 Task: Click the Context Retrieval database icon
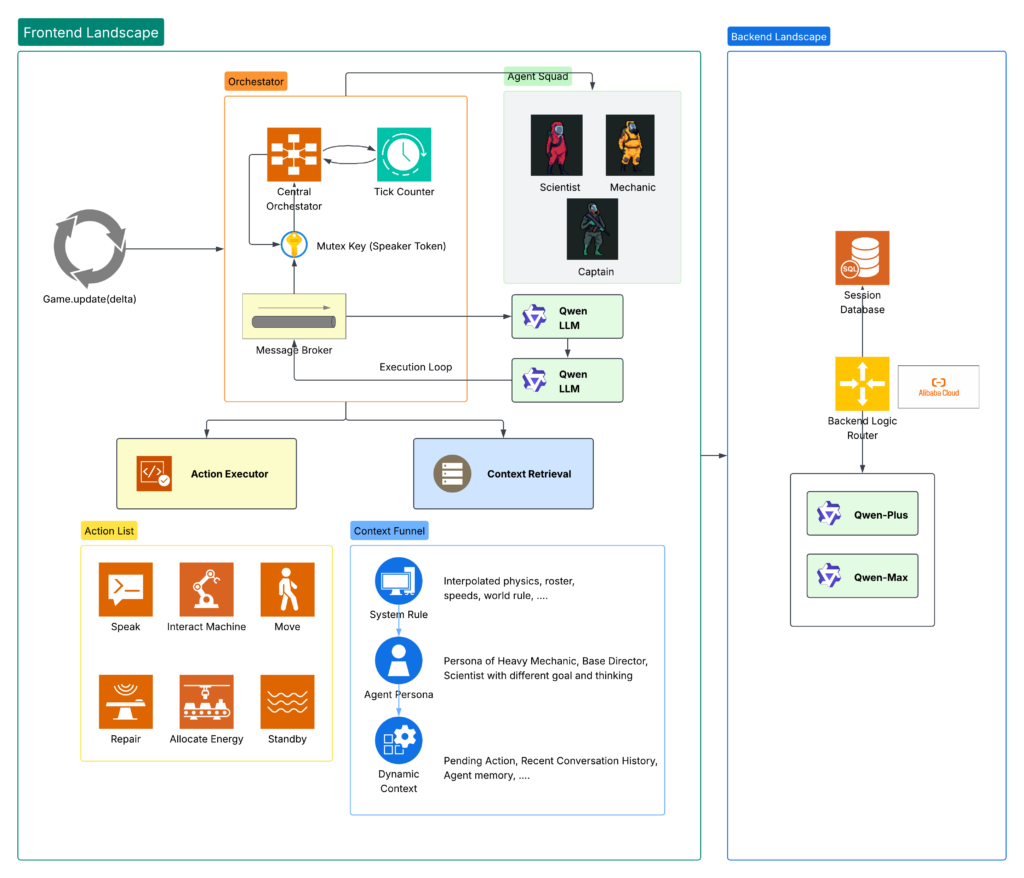452,474
